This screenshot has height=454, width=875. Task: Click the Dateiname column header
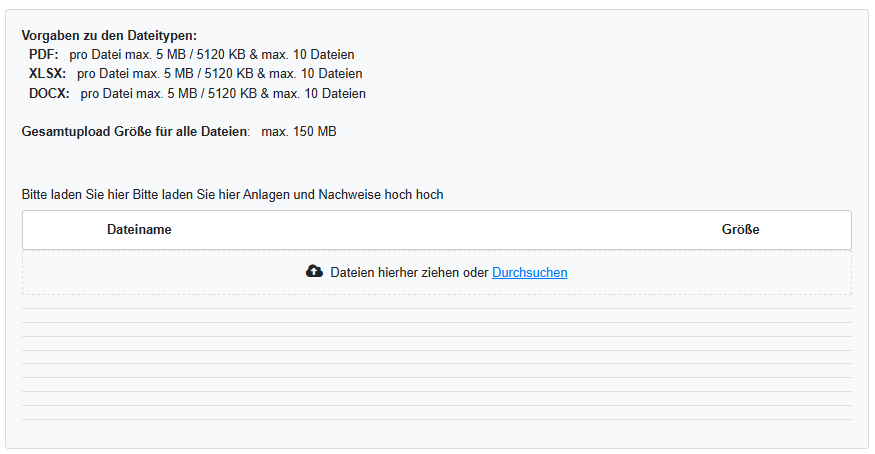[x=139, y=230]
